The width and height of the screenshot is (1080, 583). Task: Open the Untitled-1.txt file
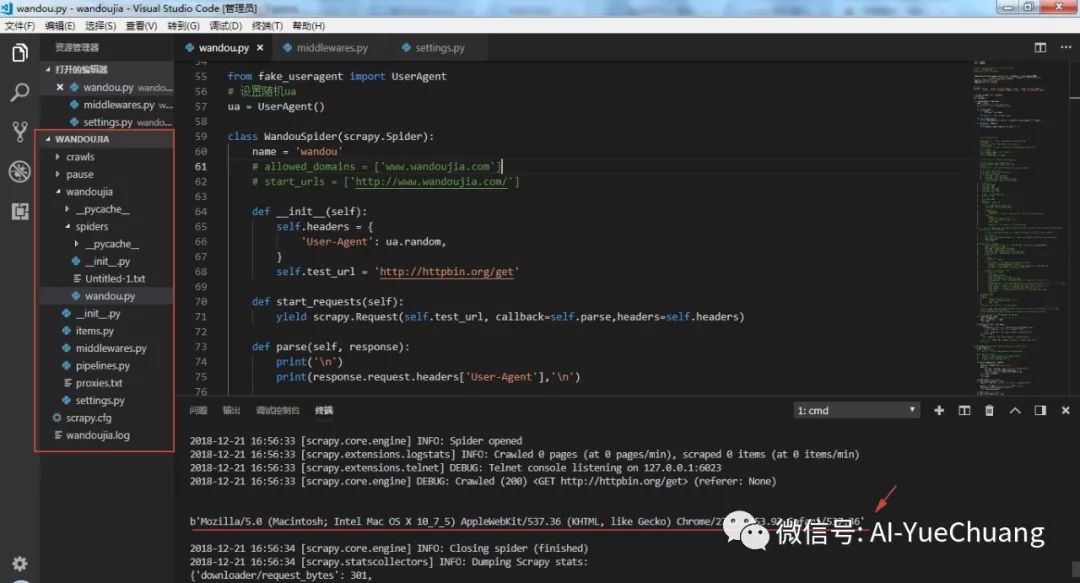point(107,278)
